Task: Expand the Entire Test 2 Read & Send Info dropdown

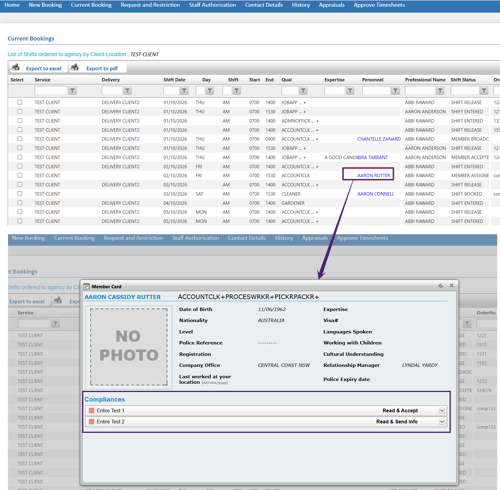Action: tap(442, 422)
